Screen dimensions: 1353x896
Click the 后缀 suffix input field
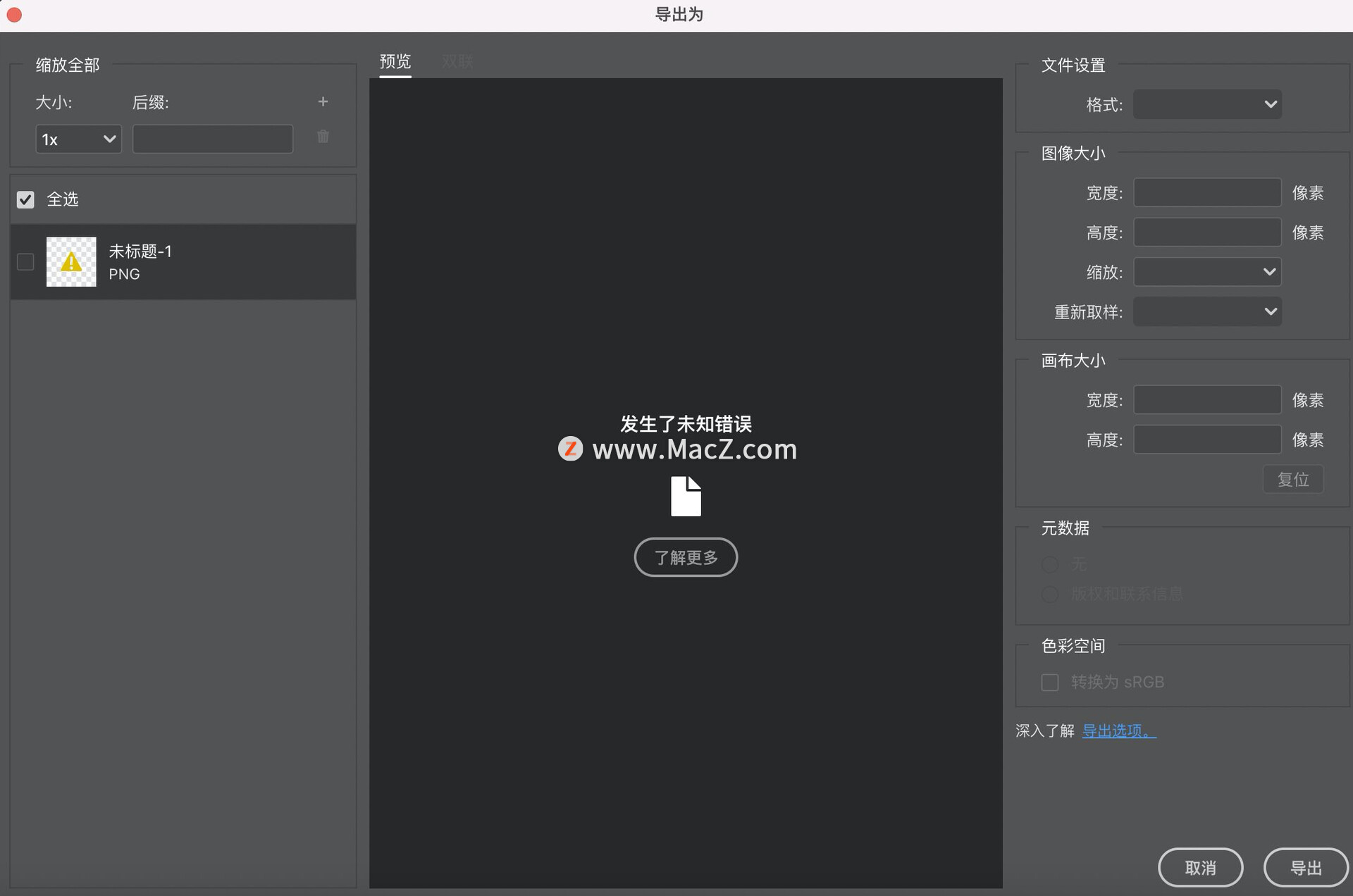213,139
